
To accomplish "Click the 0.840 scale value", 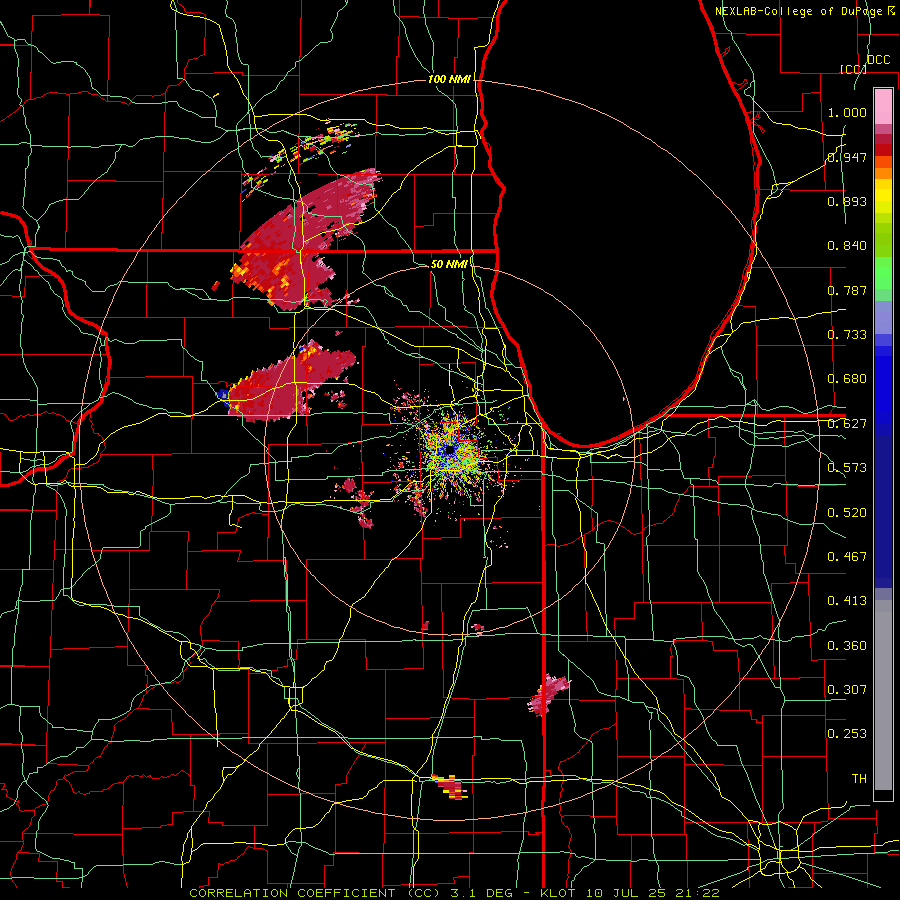I will (x=847, y=246).
